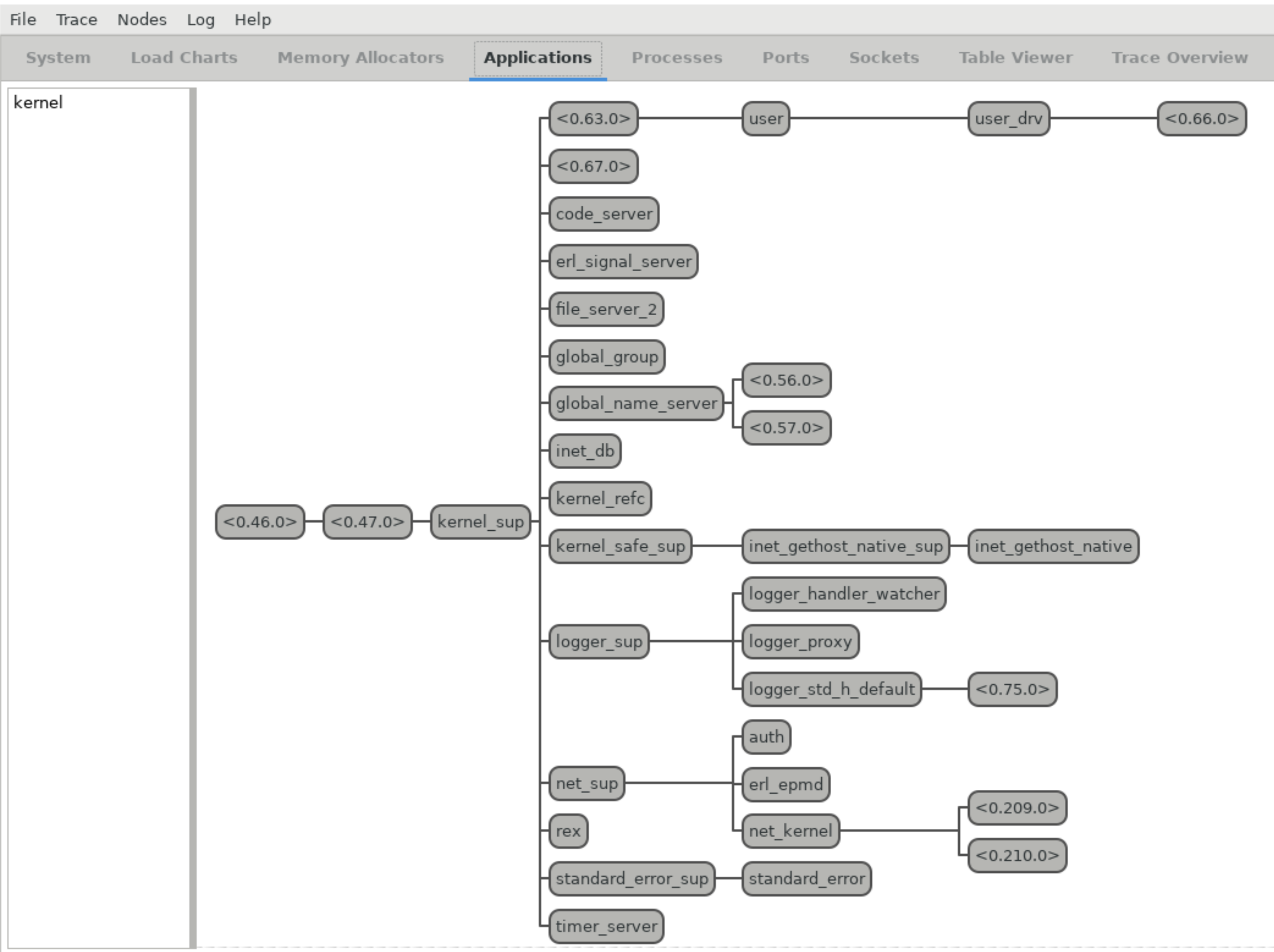The height and width of the screenshot is (952, 1274).
Task: Switch to the Memory Allocators tab
Action: click(x=361, y=58)
